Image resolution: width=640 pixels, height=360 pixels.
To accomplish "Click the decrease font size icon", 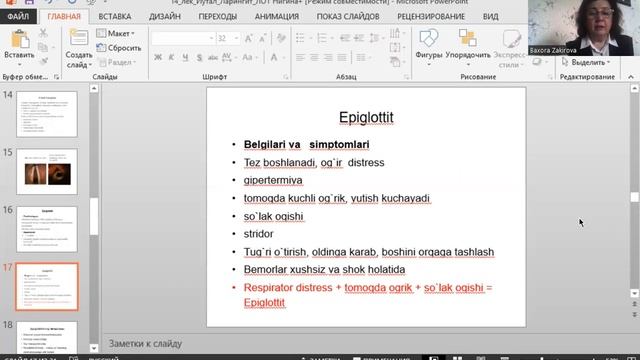I will tap(262, 38).
